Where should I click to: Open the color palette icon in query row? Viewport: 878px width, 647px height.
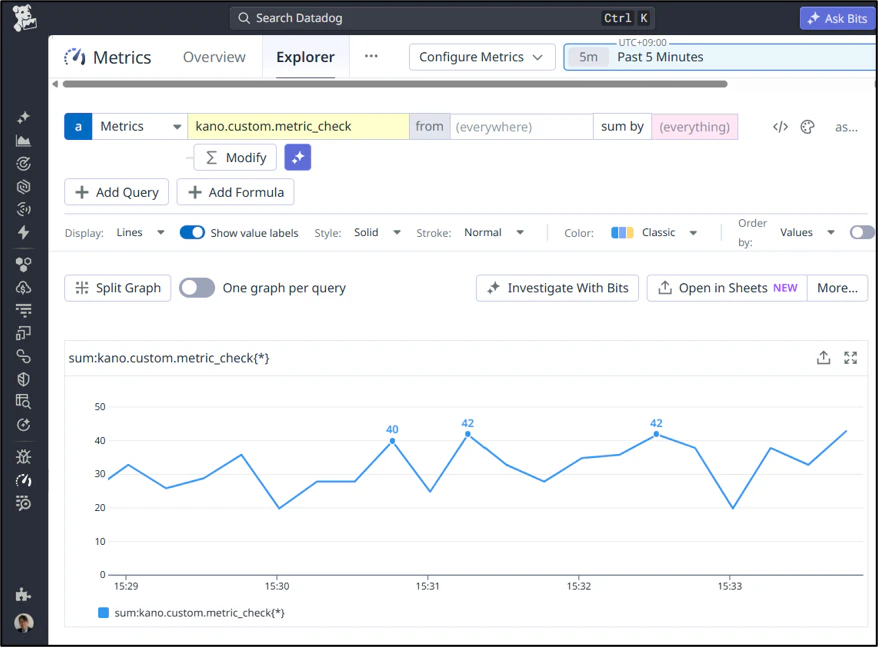pos(807,127)
